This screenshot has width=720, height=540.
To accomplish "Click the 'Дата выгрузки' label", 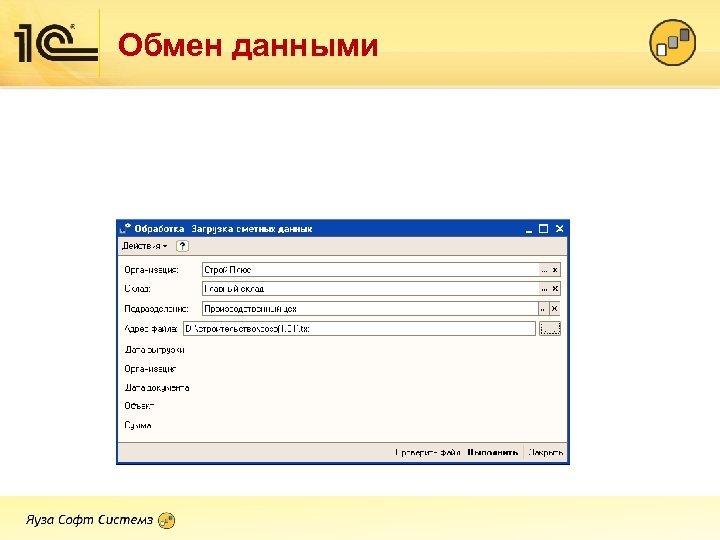I will [x=154, y=350].
